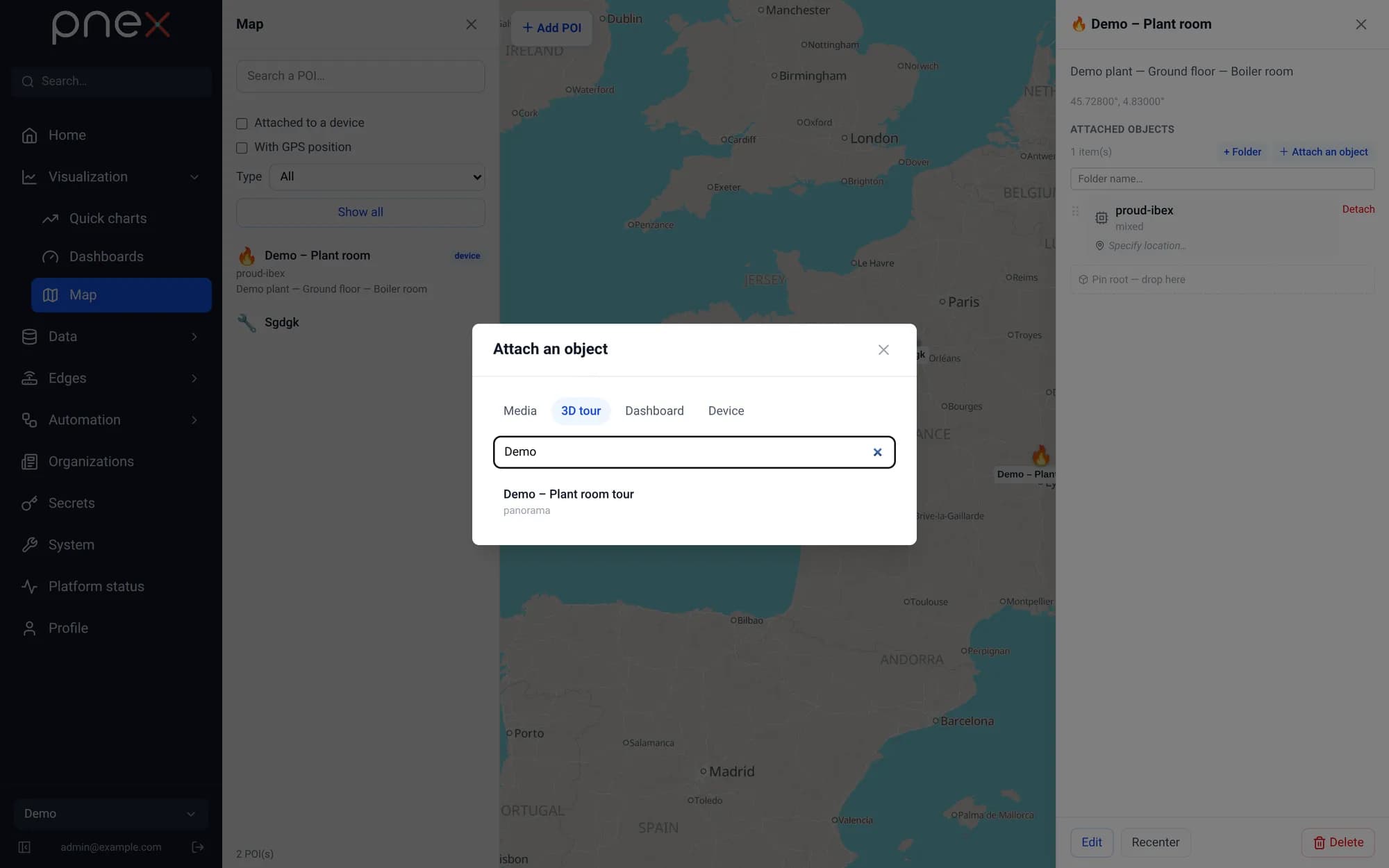This screenshot has width=1389, height=868.
Task: Collapse the sidebar via panel icon
Action: [x=24, y=847]
